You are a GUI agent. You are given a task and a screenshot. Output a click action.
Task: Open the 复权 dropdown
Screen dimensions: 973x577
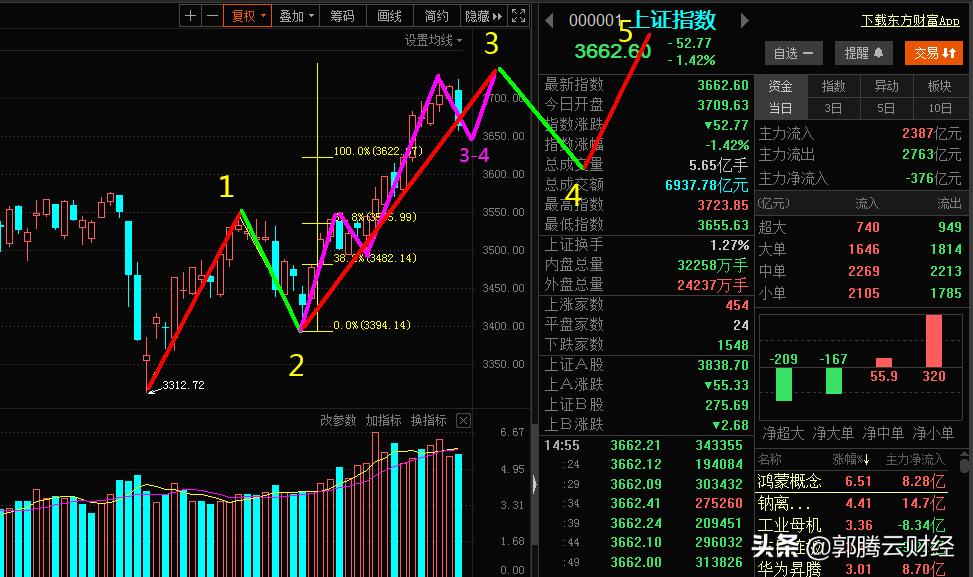pos(248,16)
